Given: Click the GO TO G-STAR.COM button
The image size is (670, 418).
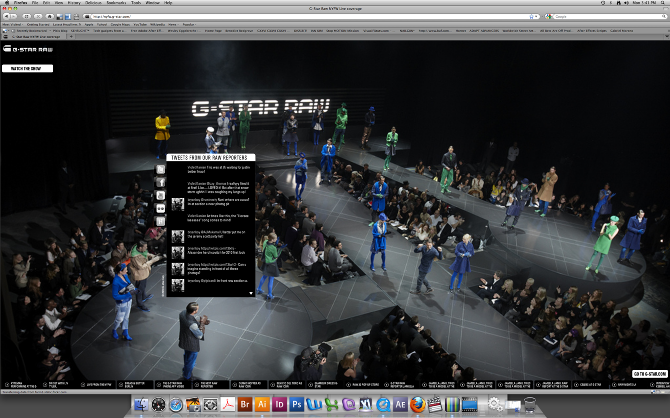Looking at the screenshot, I should pyautogui.click(x=649, y=374).
